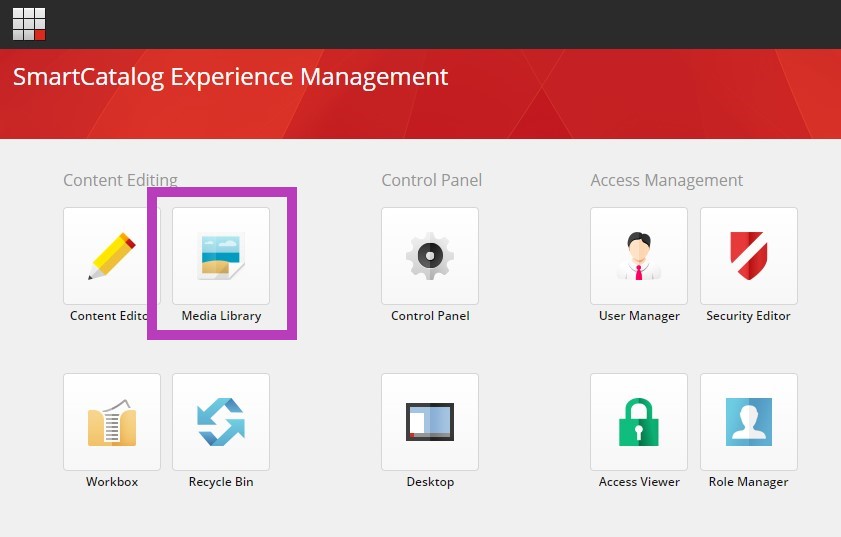Click the Desktop text label

click(430, 481)
